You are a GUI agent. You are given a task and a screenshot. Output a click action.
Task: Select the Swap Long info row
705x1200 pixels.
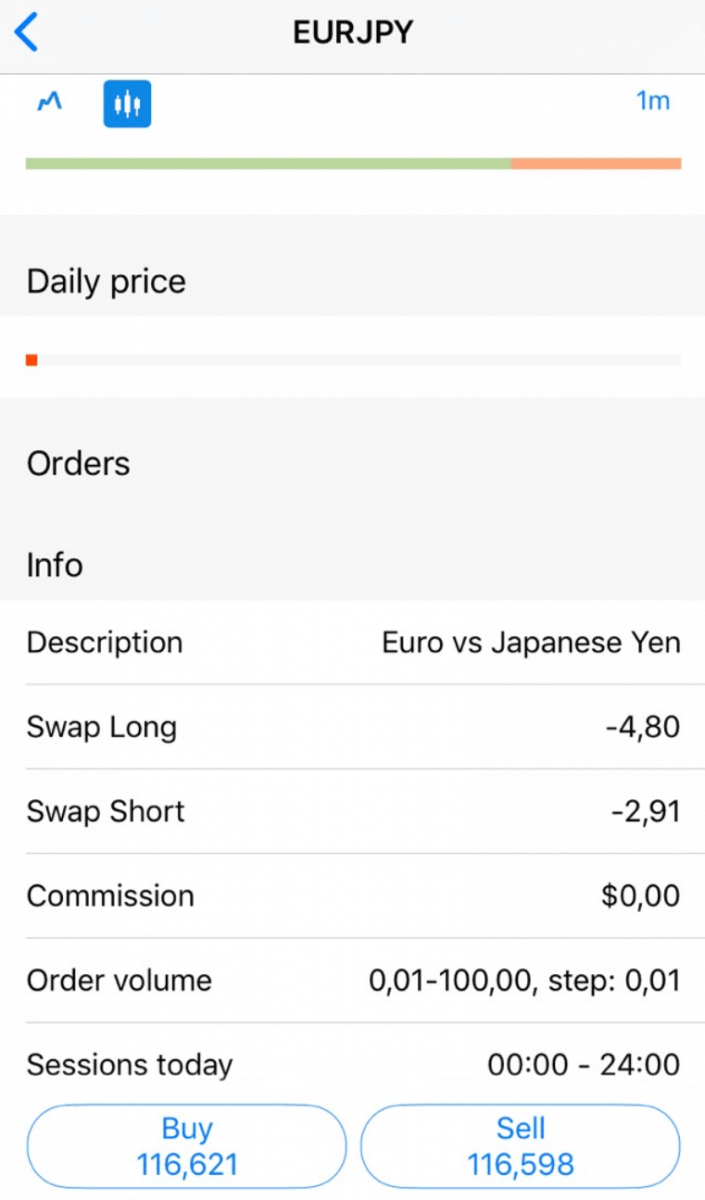(x=352, y=727)
